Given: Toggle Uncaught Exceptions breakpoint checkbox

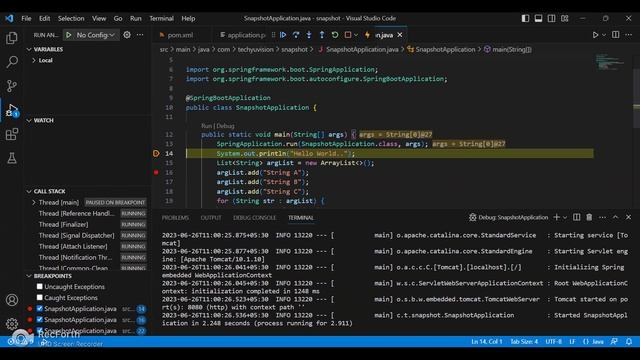Looking at the screenshot, I should click(40, 287).
